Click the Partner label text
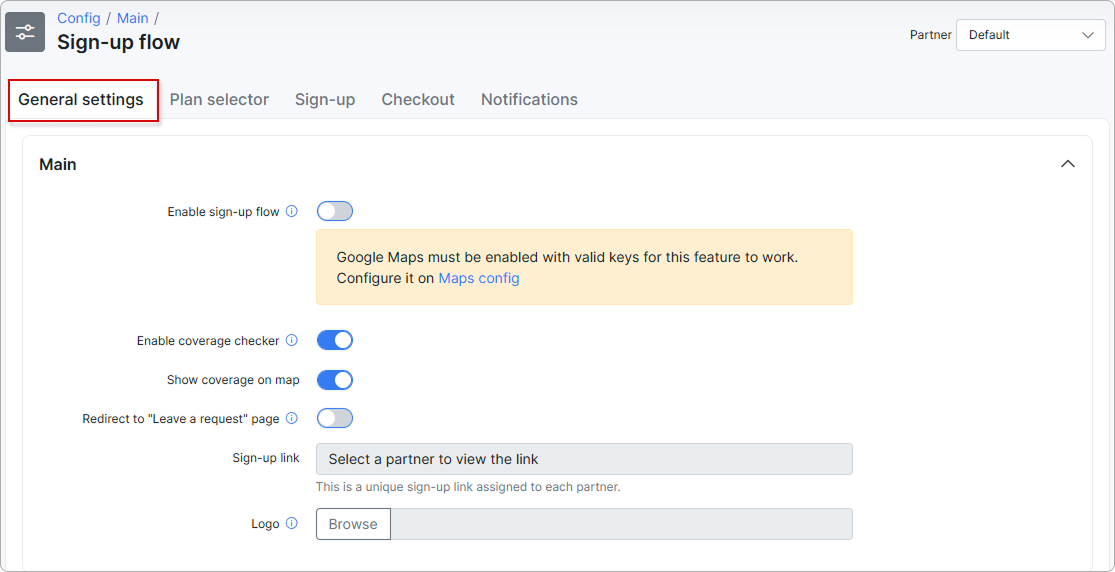This screenshot has height=572, width=1115. pos(931,35)
